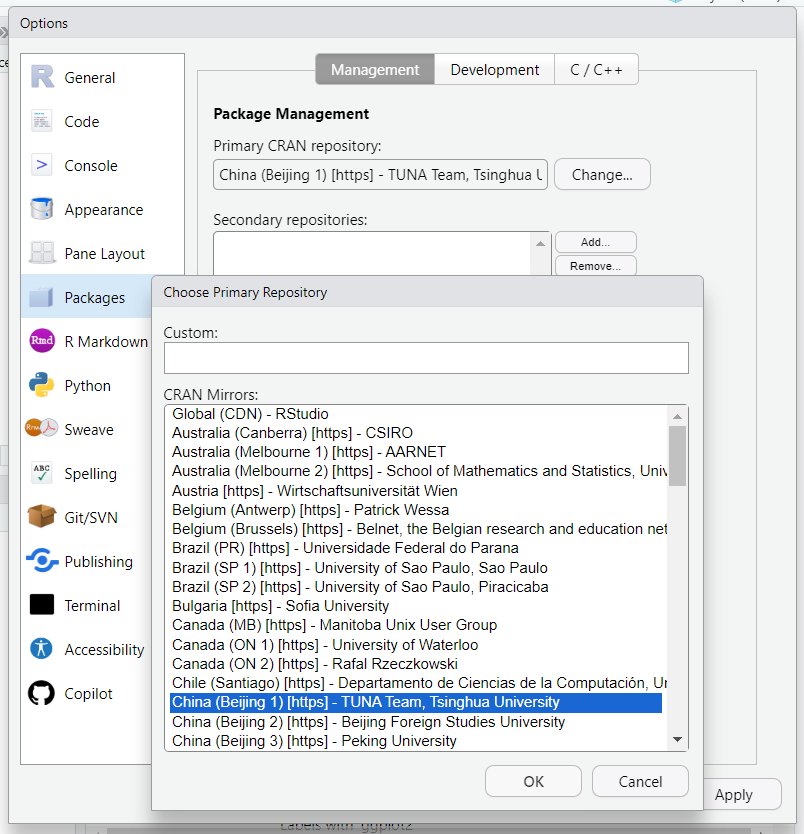
Task: Select Global (CDN) - RStudio mirror
Action: tap(250, 414)
